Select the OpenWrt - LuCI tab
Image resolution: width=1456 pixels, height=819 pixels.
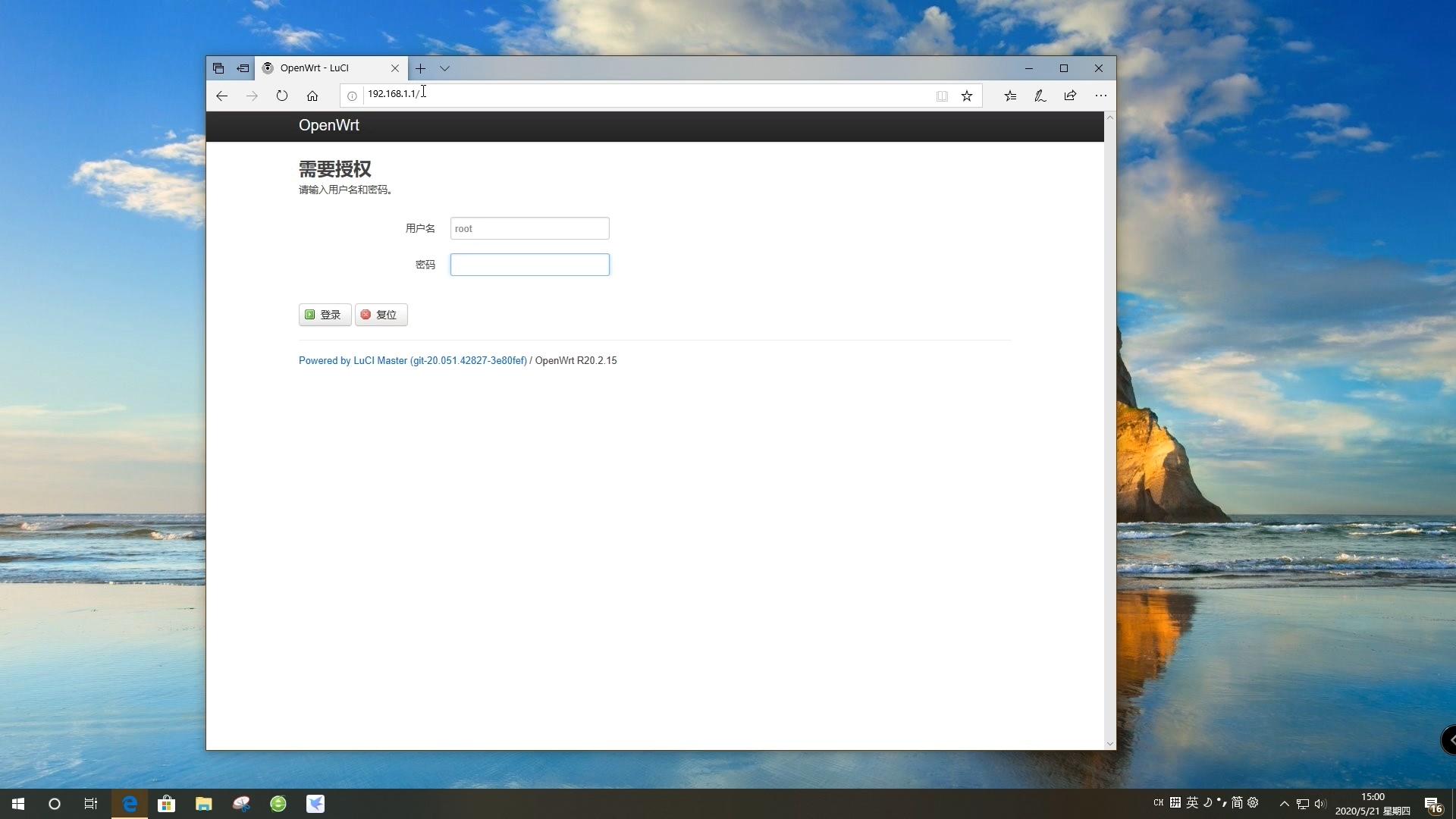pos(315,68)
